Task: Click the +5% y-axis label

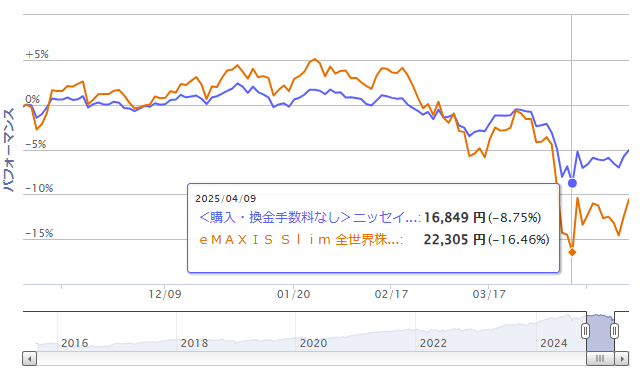Action: [x=37, y=55]
